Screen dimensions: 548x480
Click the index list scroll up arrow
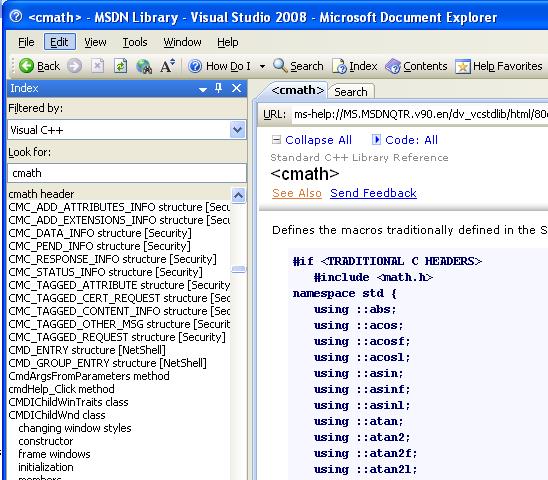238,195
